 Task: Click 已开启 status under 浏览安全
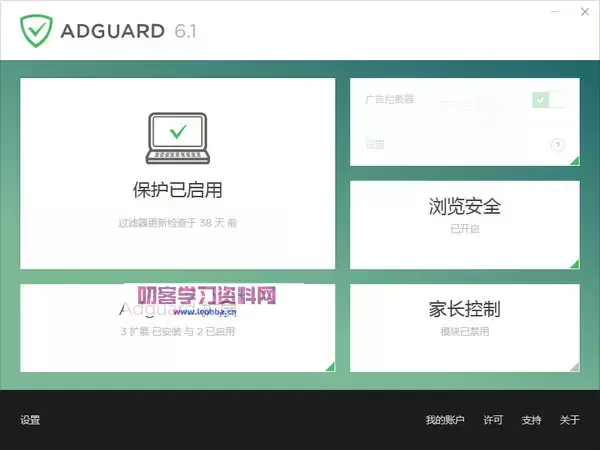point(465,229)
